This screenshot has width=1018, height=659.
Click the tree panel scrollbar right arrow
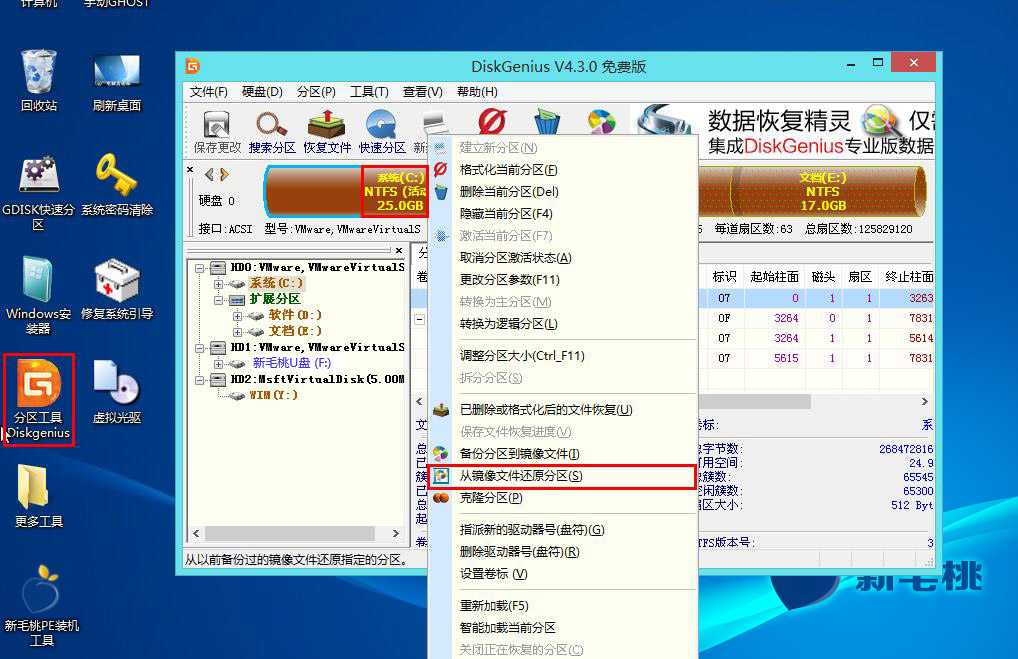395,534
